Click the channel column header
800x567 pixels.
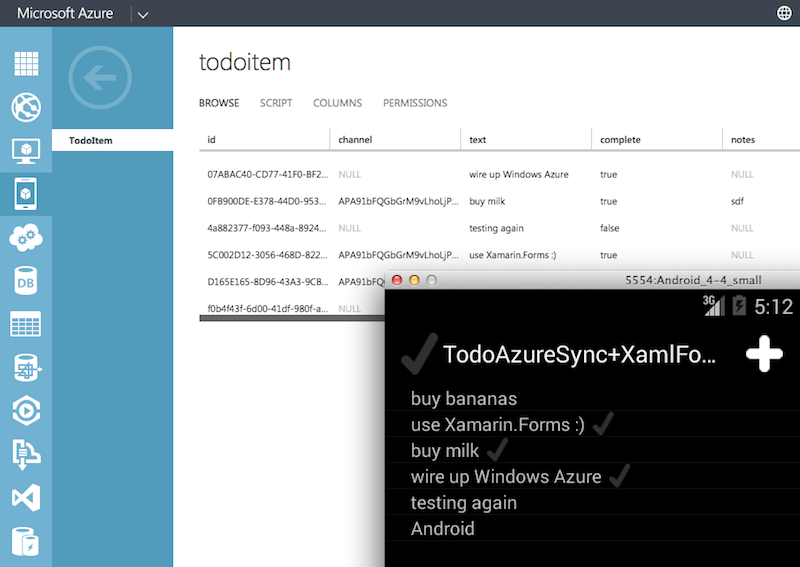tap(395, 140)
